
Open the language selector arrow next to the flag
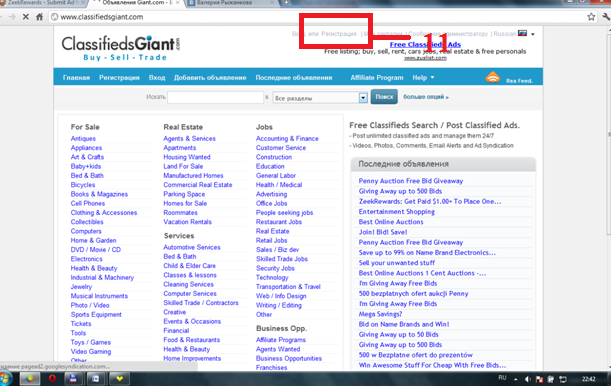pos(533,34)
